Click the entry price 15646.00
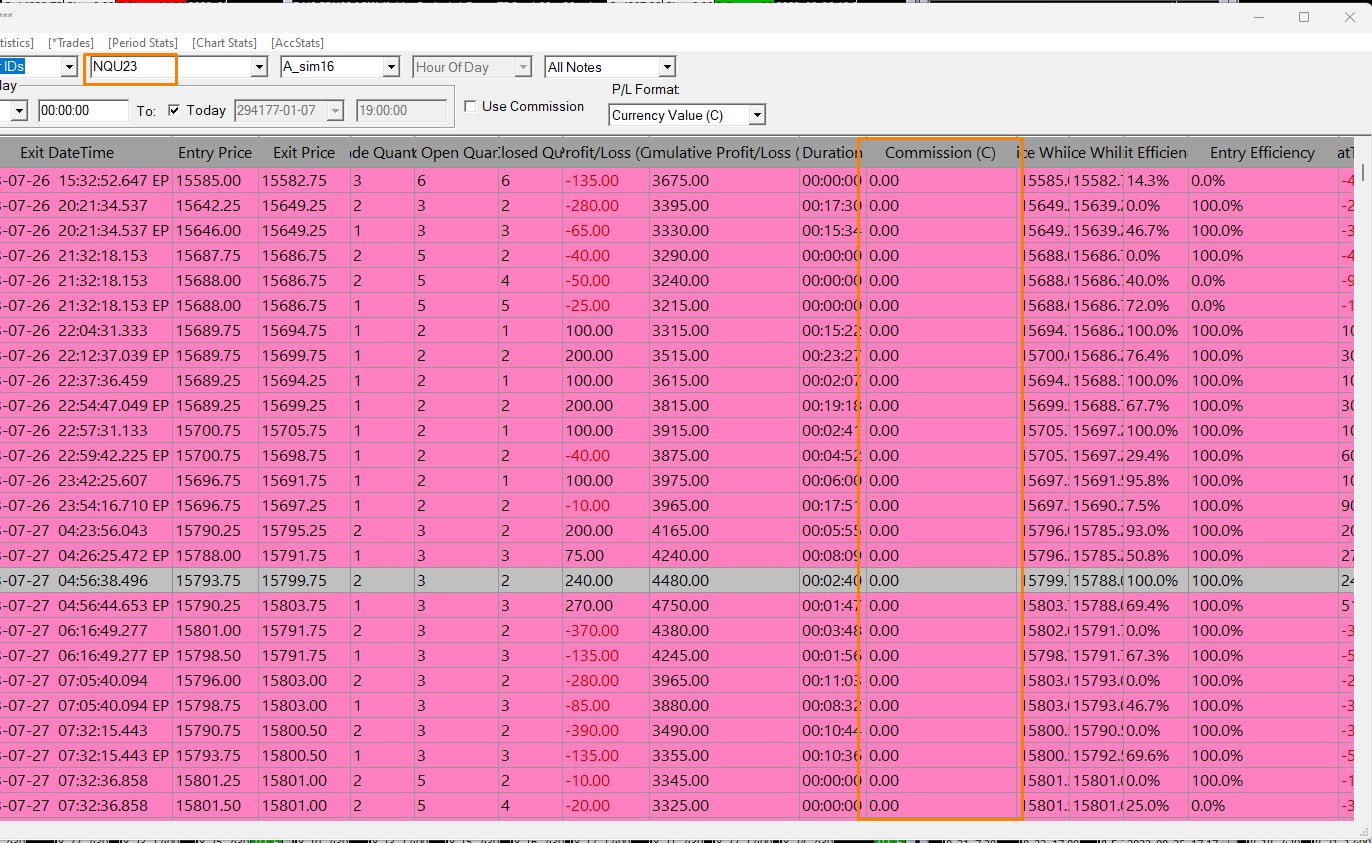The height and width of the screenshot is (843, 1372). 208,231
